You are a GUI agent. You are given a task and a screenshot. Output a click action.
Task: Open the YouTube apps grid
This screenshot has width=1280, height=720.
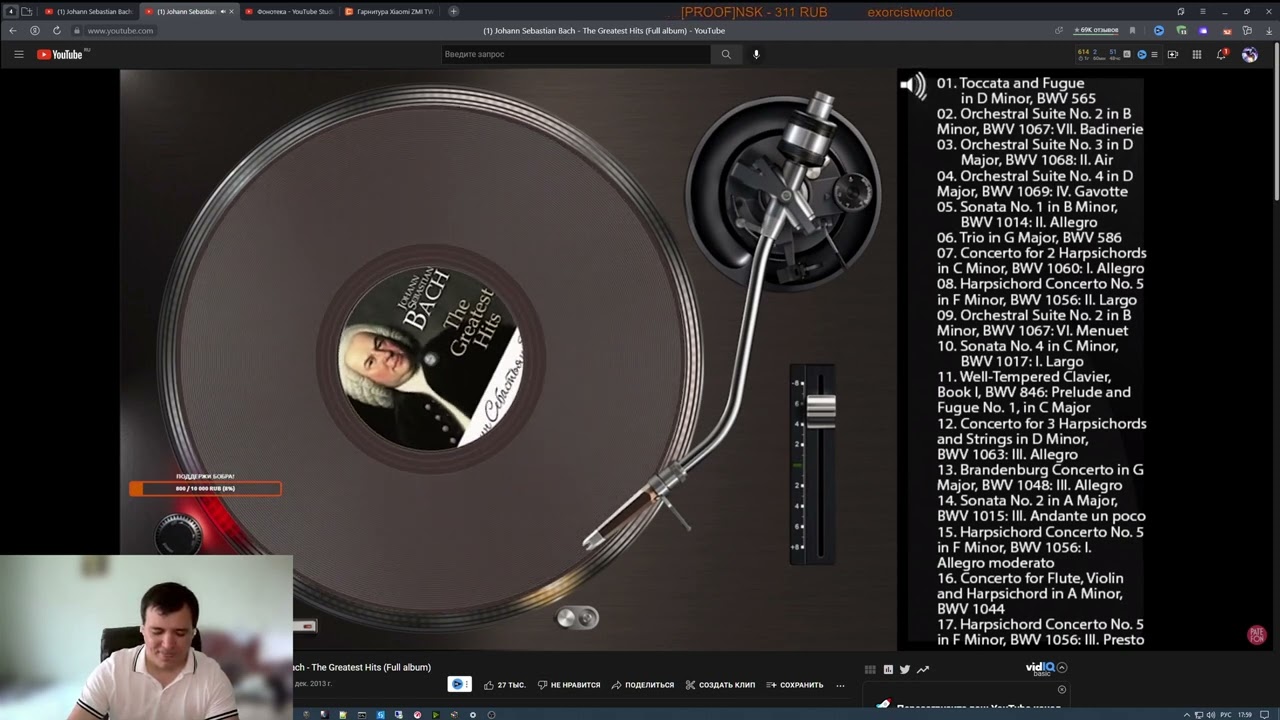pos(1197,54)
